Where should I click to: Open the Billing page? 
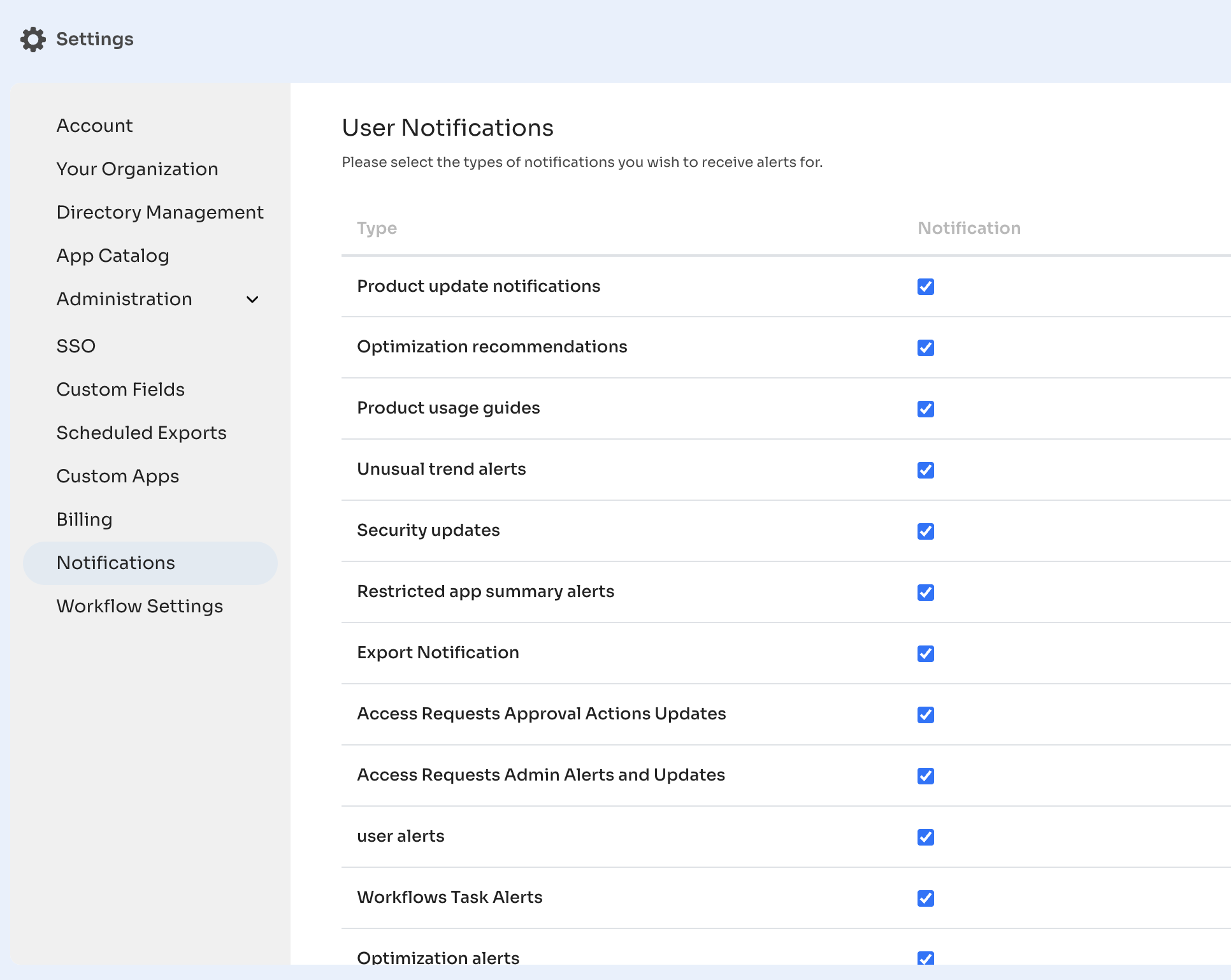84,519
